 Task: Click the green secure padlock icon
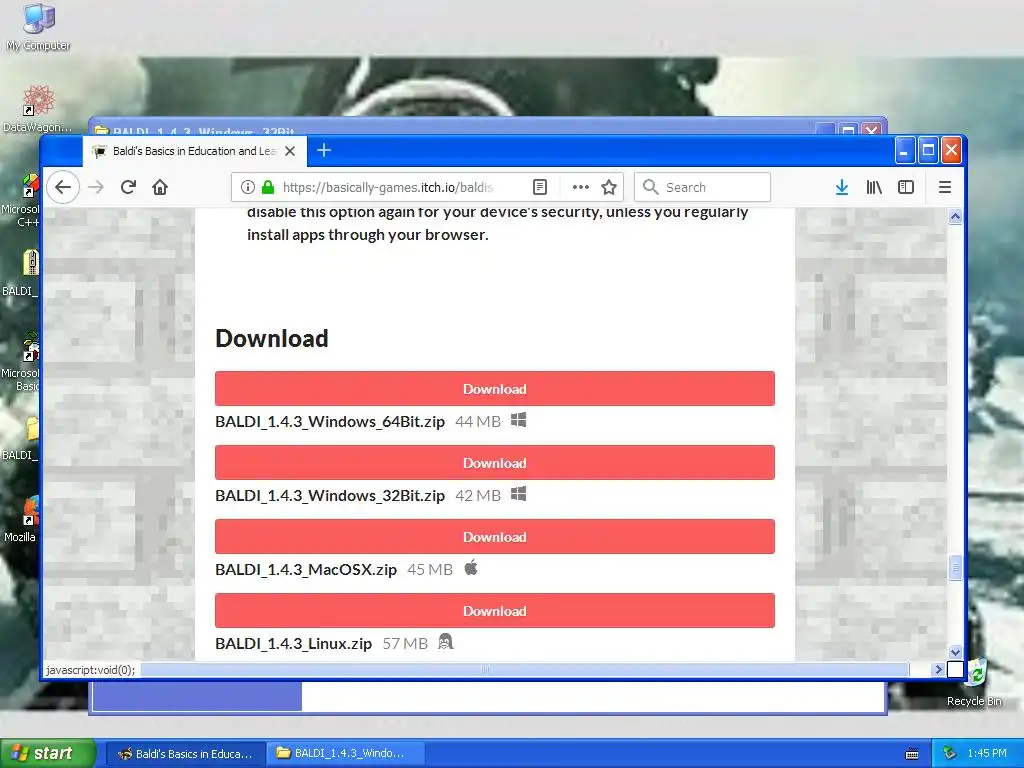click(x=268, y=187)
